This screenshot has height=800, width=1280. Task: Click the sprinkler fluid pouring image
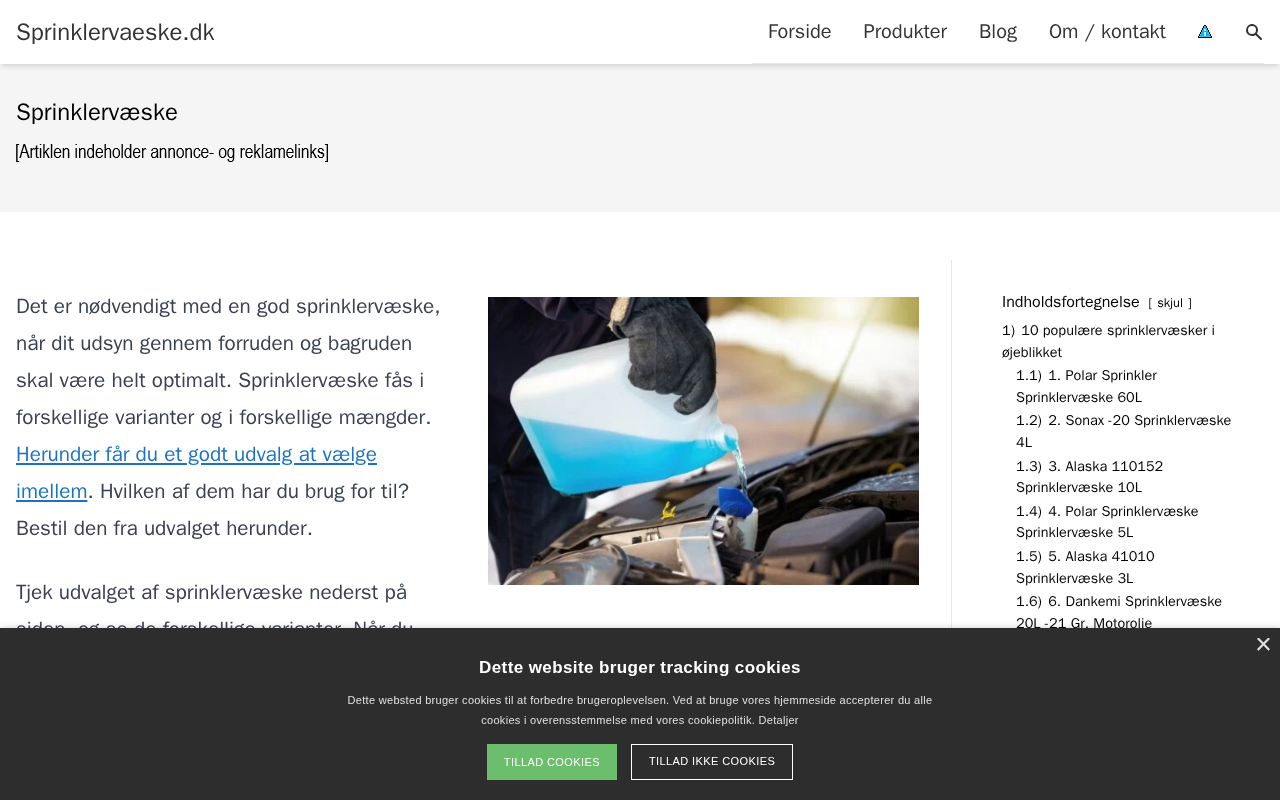(x=703, y=441)
